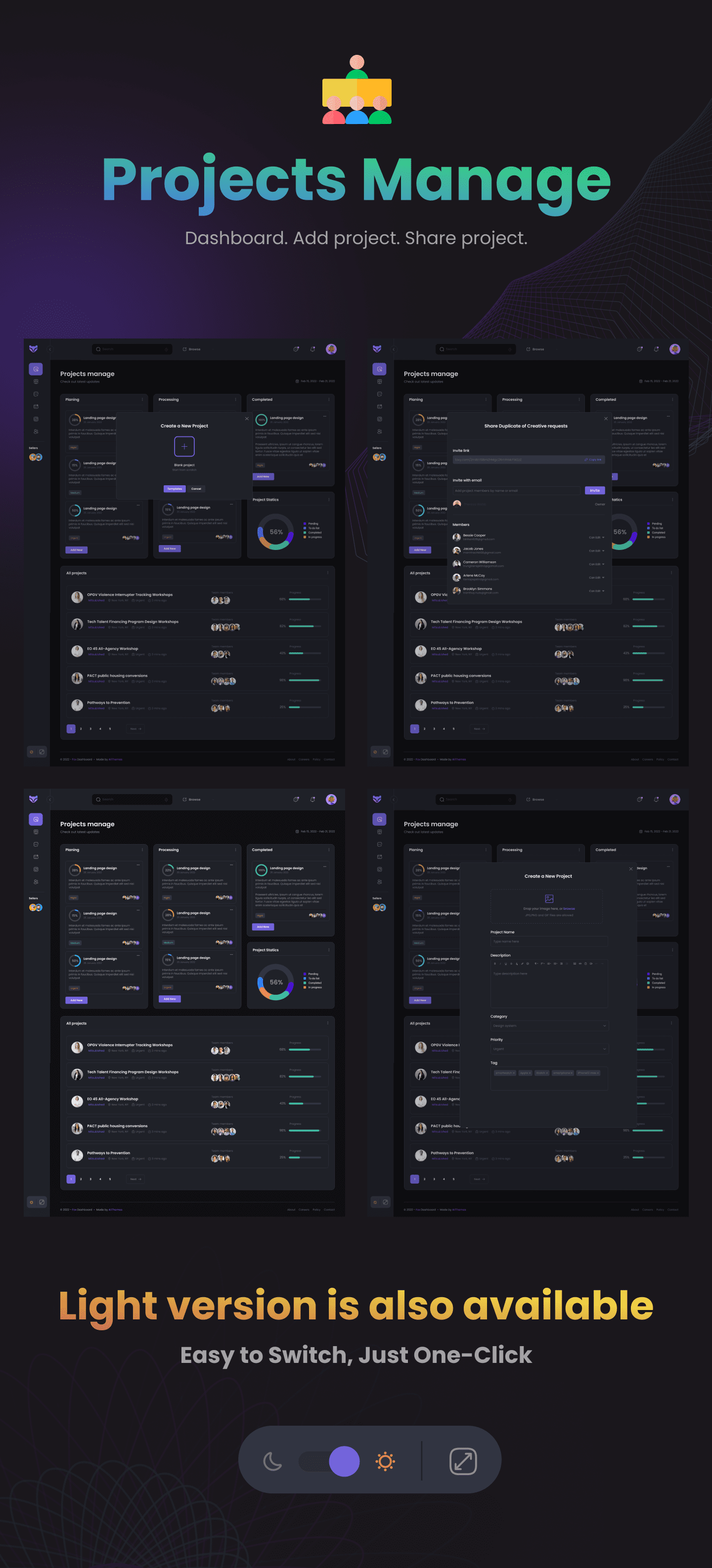Click the notification bell in the top-right screen
712x1568 pixels.
coord(656,349)
